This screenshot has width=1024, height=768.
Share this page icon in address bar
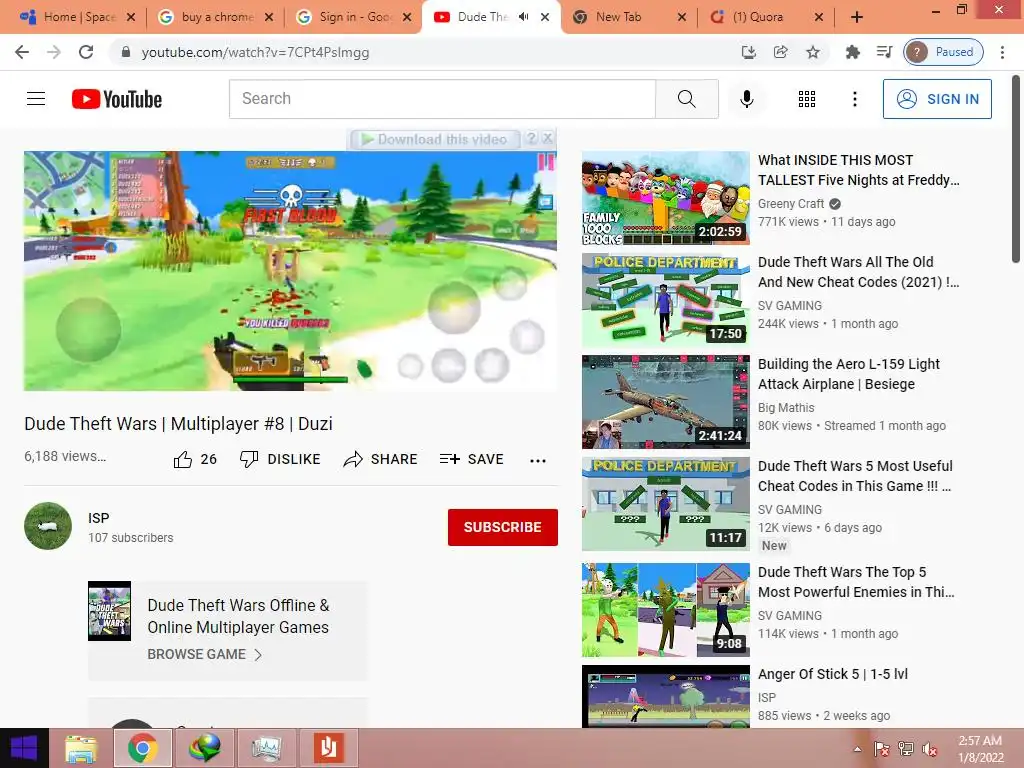point(780,52)
